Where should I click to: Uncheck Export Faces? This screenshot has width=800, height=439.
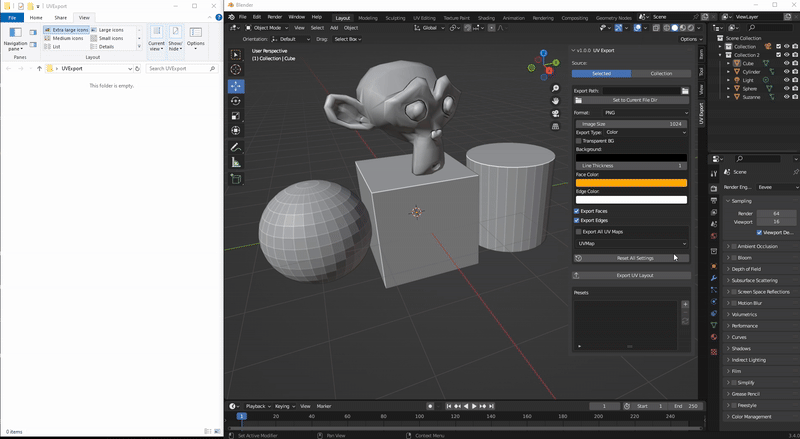577,211
